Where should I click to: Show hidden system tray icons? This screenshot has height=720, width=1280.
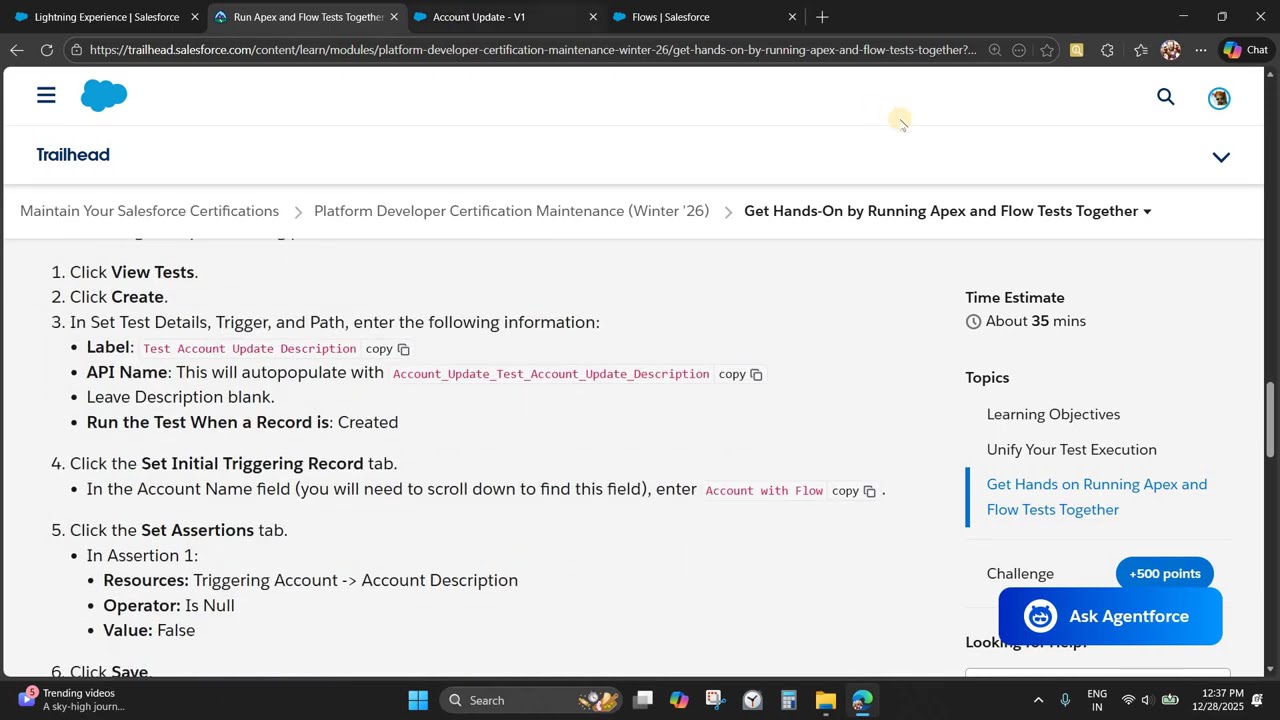coord(1038,700)
